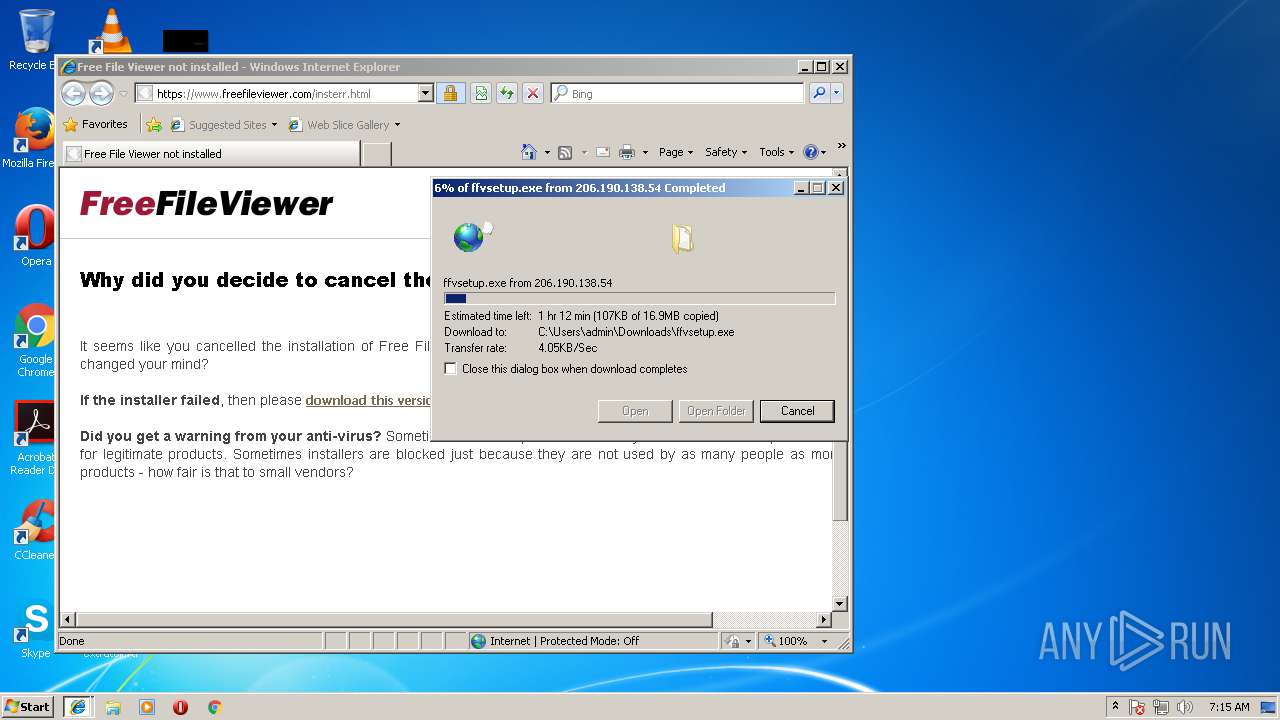
Task: Click the Chrome icon in taskbar
Action: [x=214, y=707]
